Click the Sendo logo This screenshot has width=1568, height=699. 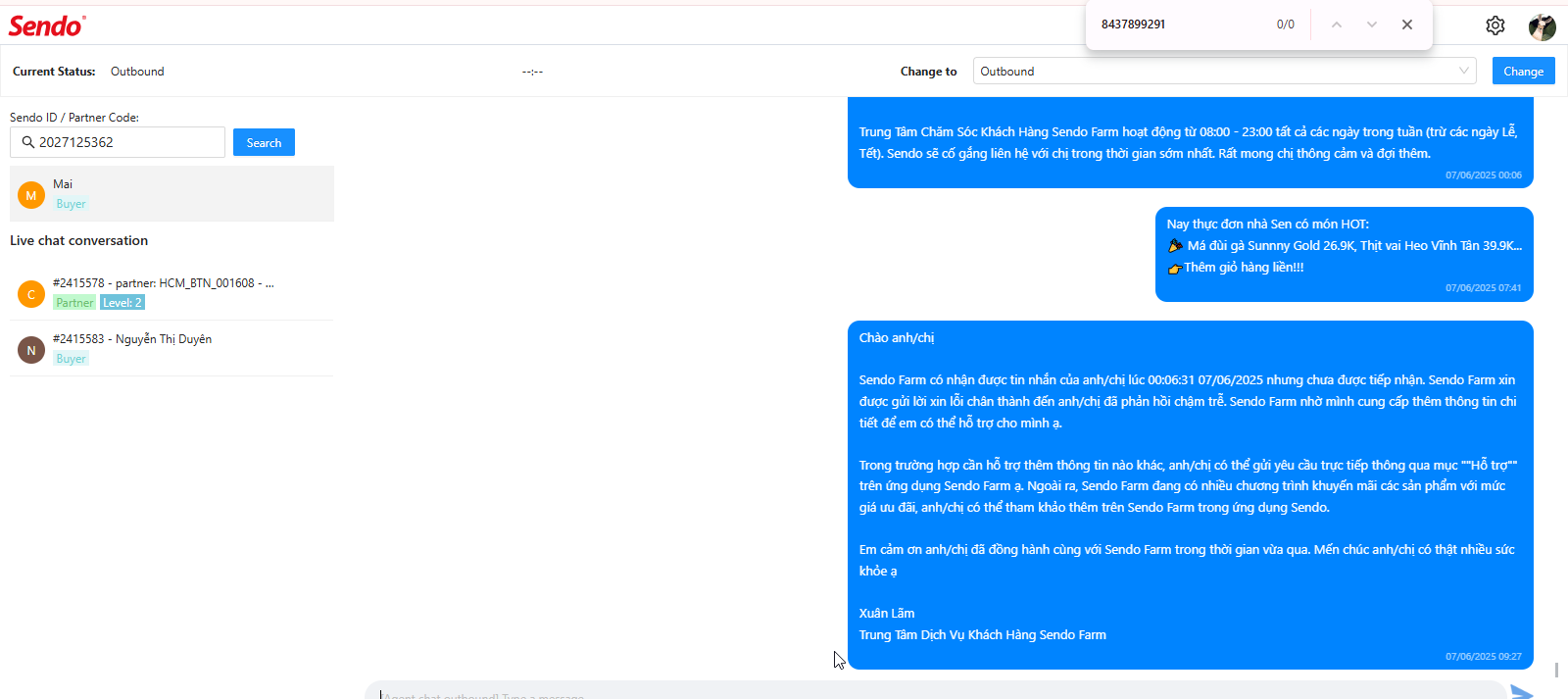(47, 25)
